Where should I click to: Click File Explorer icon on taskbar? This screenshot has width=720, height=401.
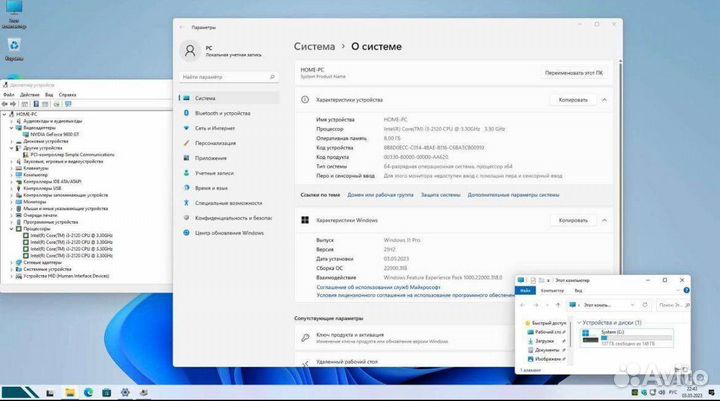70,392
